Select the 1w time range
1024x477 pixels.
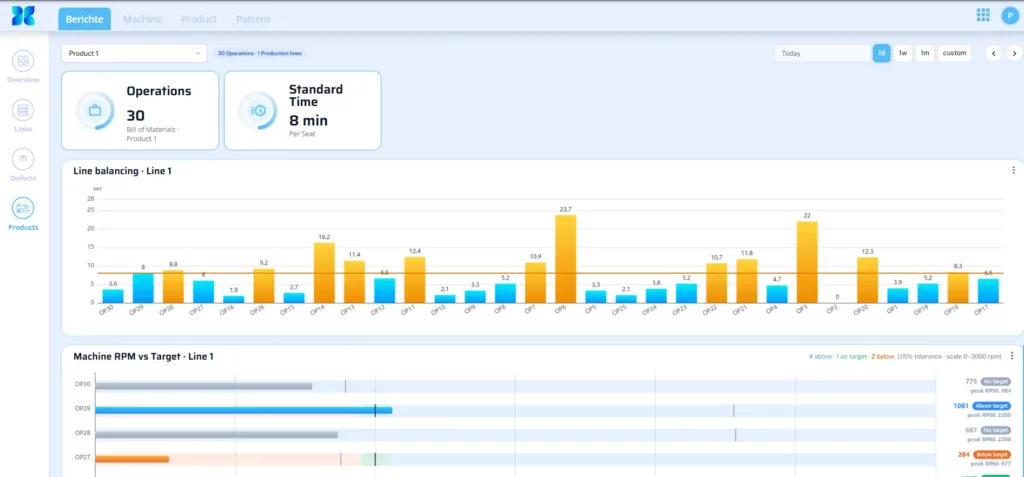[903, 54]
